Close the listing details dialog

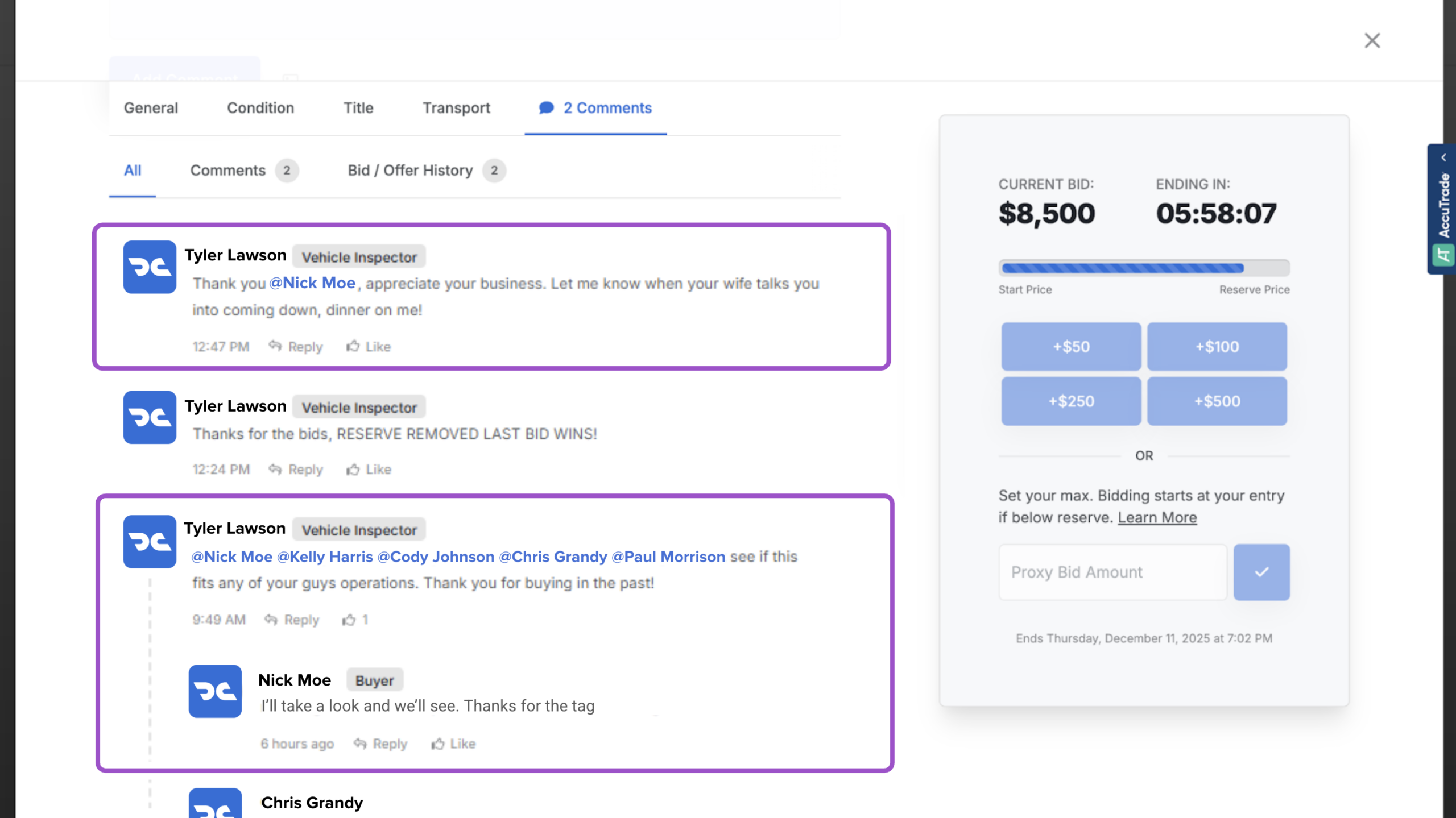pyautogui.click(x=1372, y=40)
